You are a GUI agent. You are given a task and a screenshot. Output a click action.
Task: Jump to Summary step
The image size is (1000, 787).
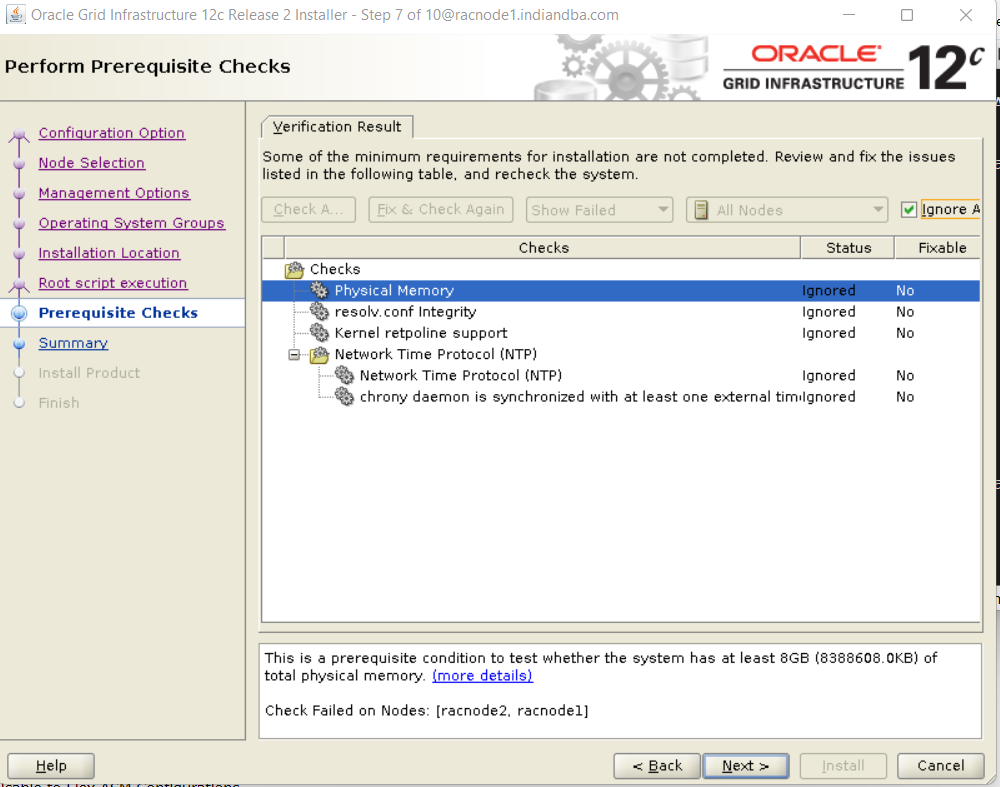coord(73,343)
